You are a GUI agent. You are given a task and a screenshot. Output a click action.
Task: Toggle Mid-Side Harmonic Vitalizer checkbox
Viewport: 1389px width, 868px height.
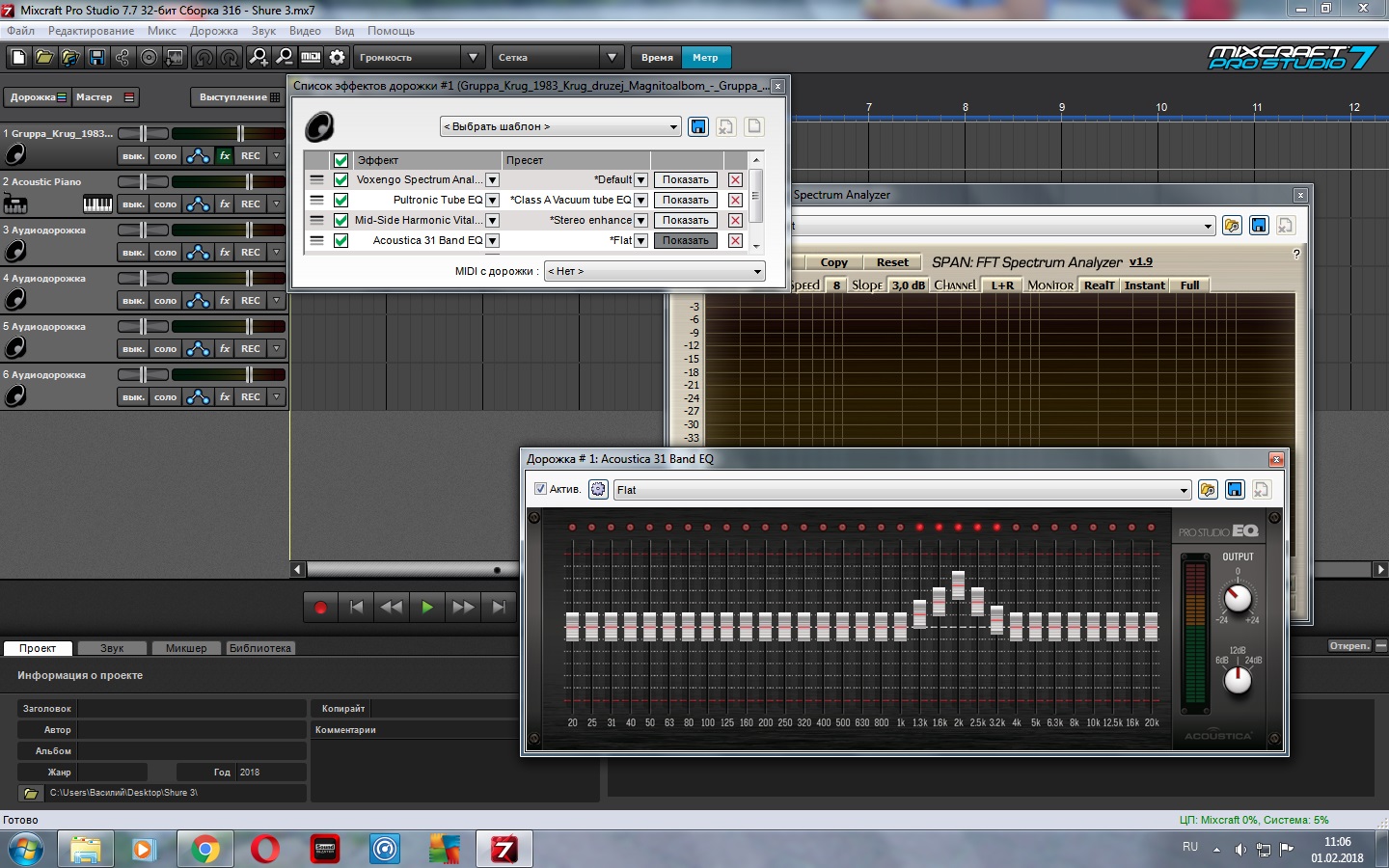coord(340,221)
